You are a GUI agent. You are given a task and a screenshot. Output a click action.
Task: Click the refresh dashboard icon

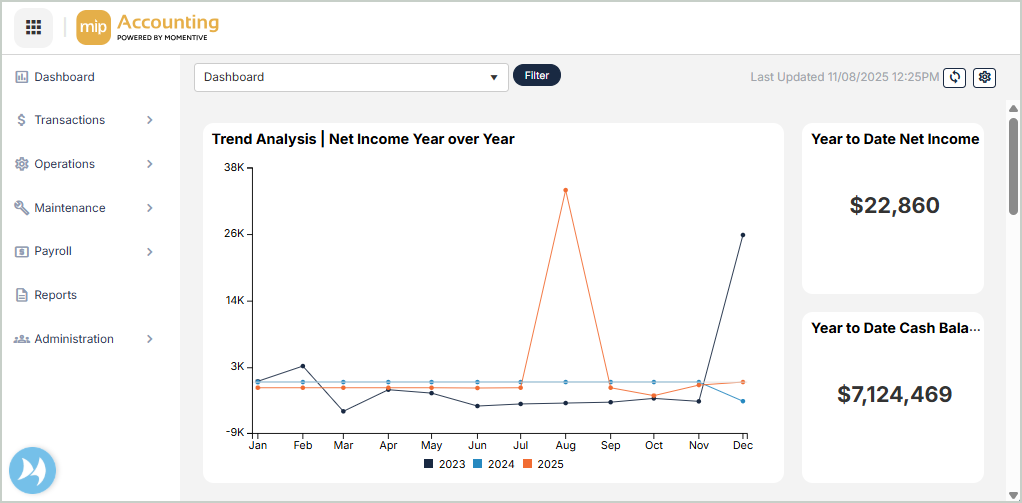pos(955,77)
